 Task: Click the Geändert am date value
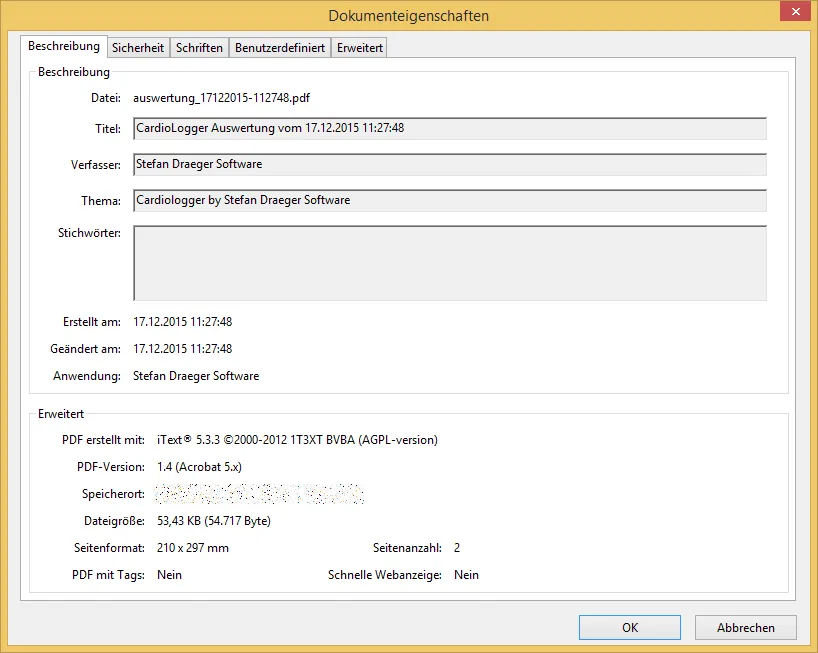[183, 349]
